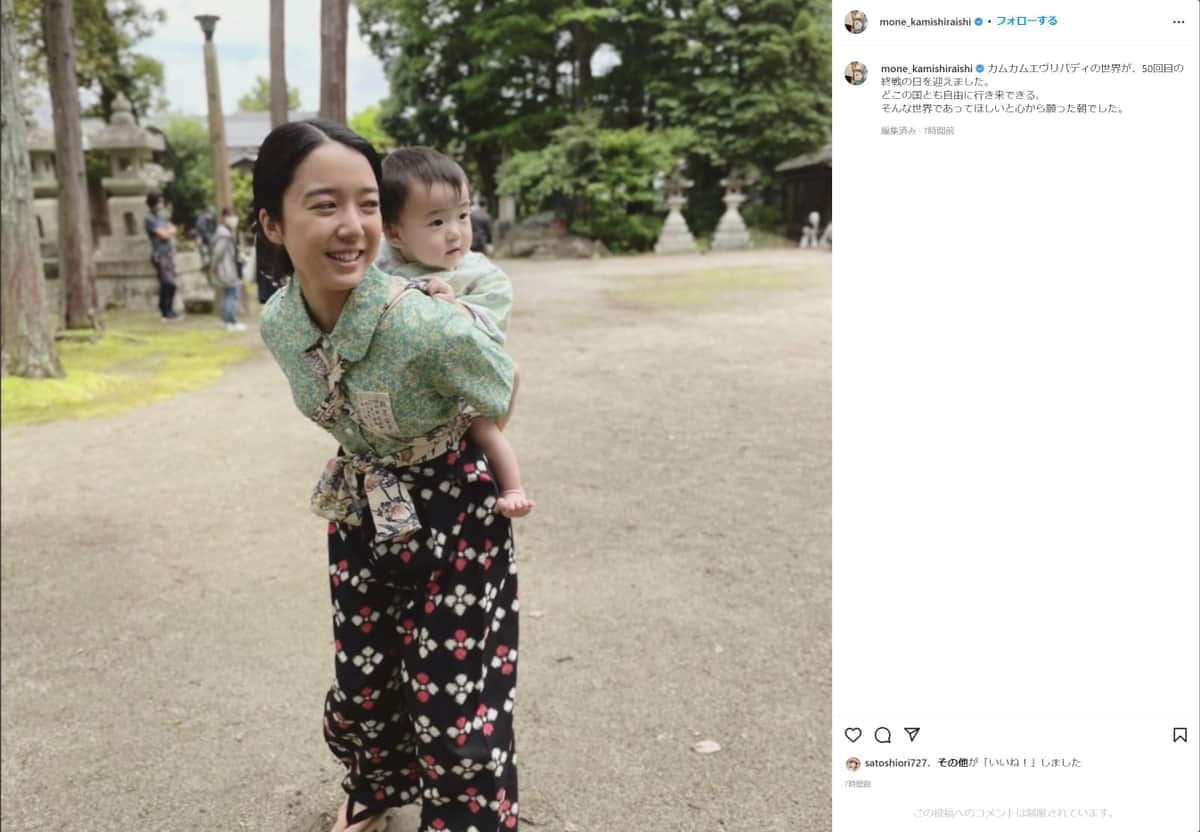Click the post photo of woman and baby
The width and height of the screenshot is (1200, 832).
click(416, 416)
